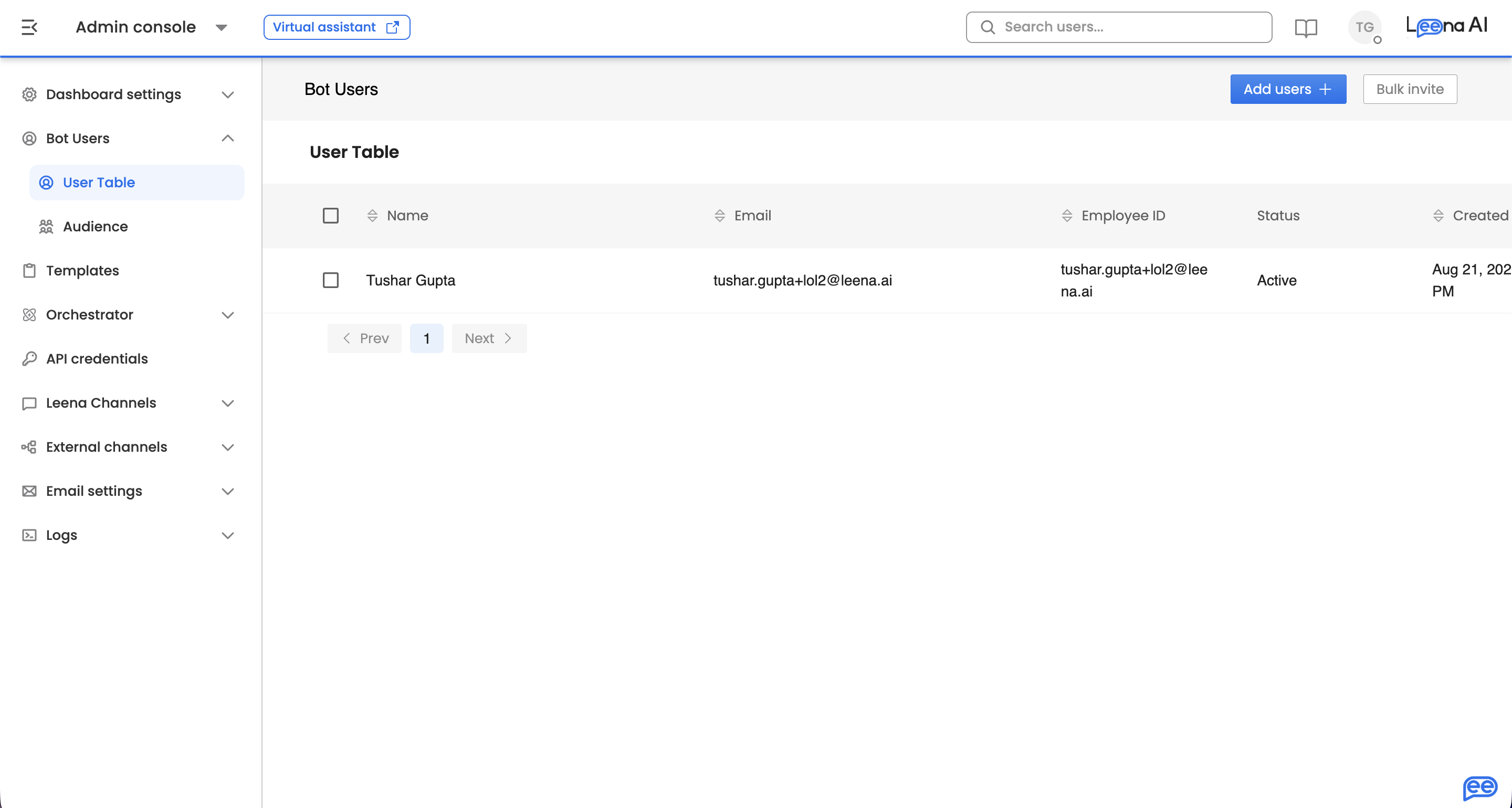Click the Dashboard settings gear icon
Viewport: 1512px width, 808px height.
(x=29, y=94)
